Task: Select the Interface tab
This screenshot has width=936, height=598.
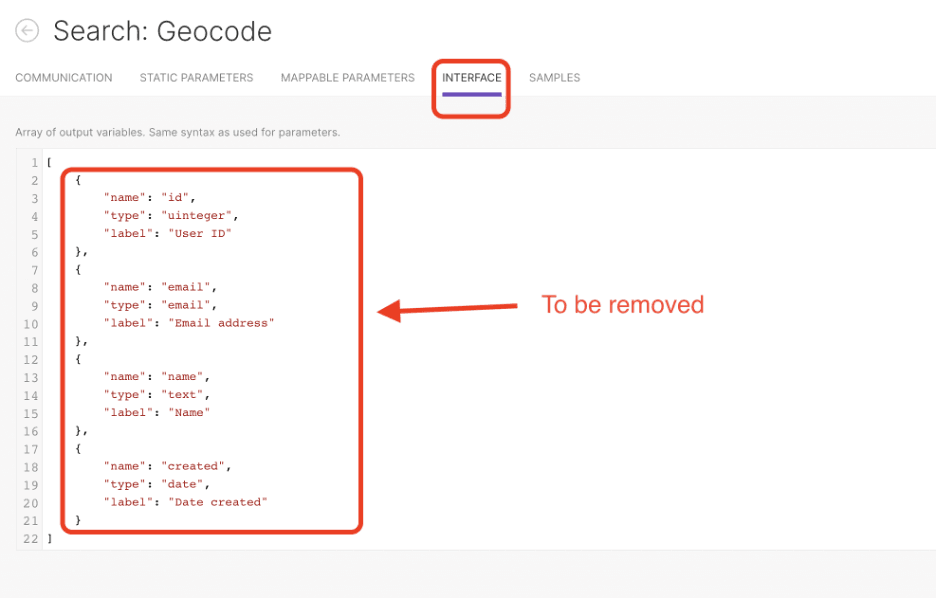Action: [470, 77]
